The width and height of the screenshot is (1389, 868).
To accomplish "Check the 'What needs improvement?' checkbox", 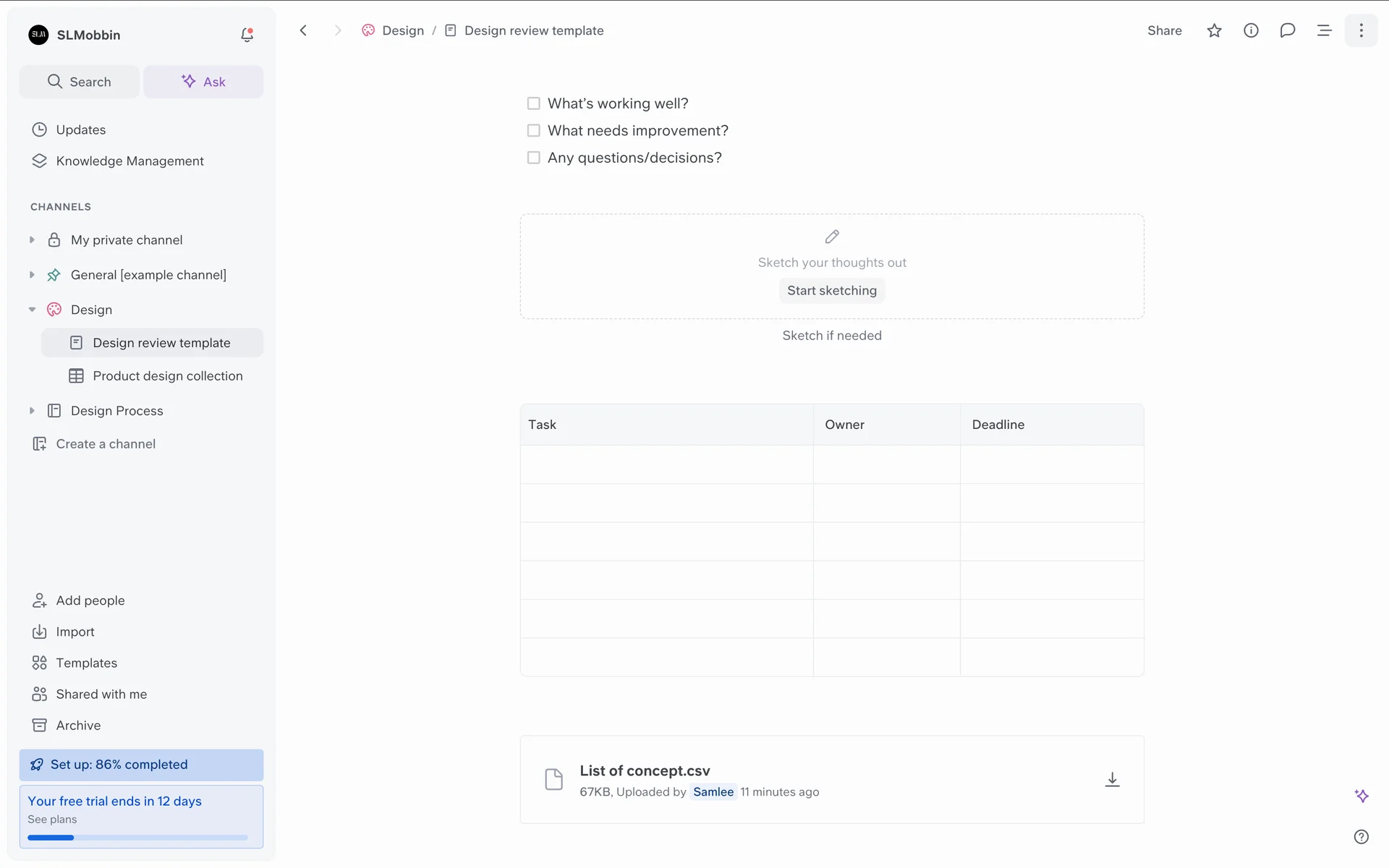I will (533, 131).
